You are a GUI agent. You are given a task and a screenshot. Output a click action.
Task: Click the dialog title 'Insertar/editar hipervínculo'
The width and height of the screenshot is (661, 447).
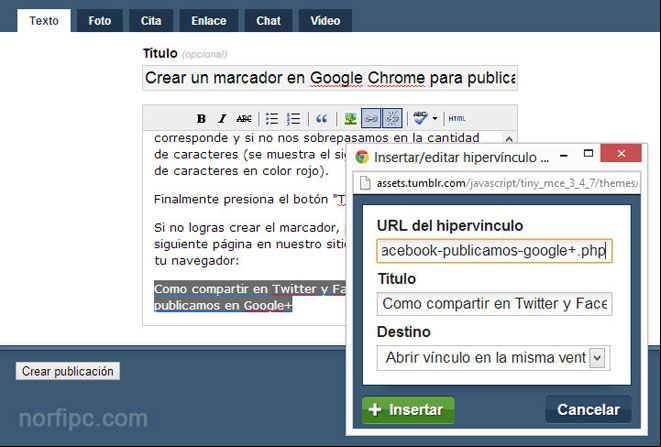pyautogui.click(x=461, y=157)
